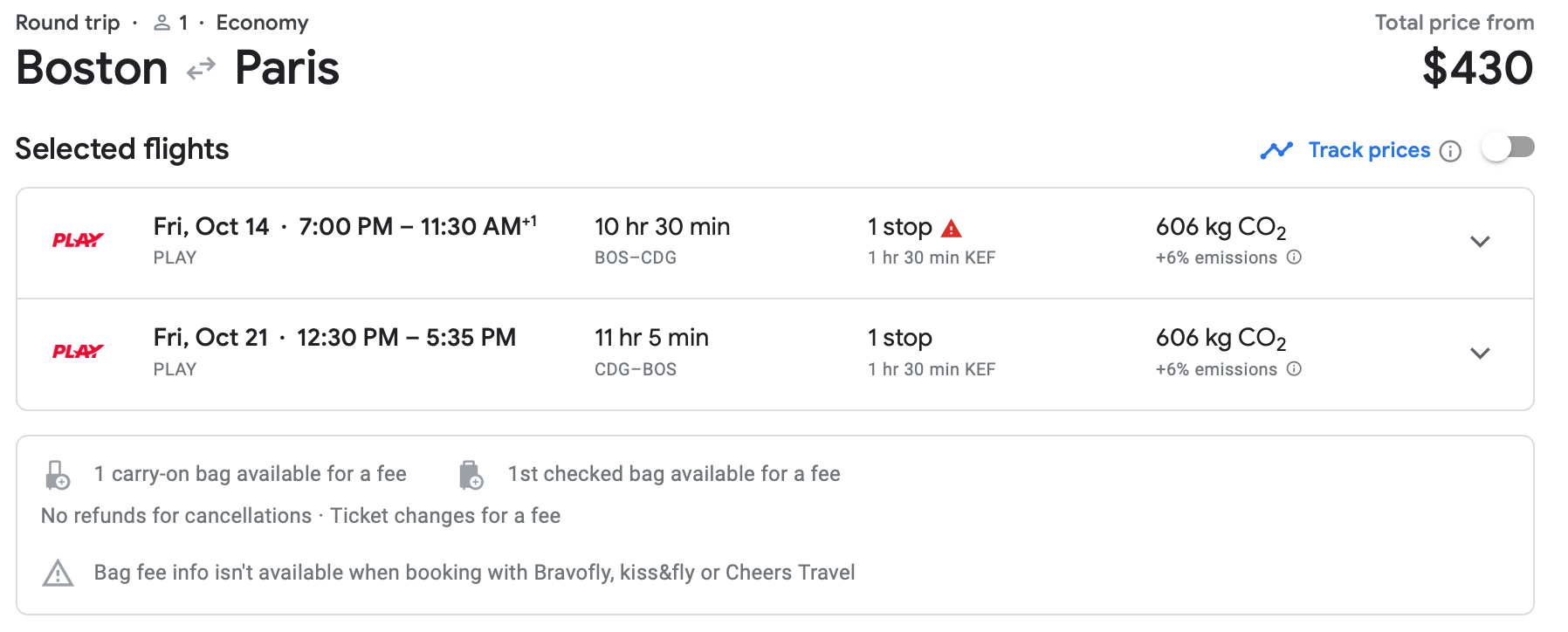This screenshot has height=632, width=1568.
Task: Enable the Track prices toggle switch
Action: (x=1508, y=148)
